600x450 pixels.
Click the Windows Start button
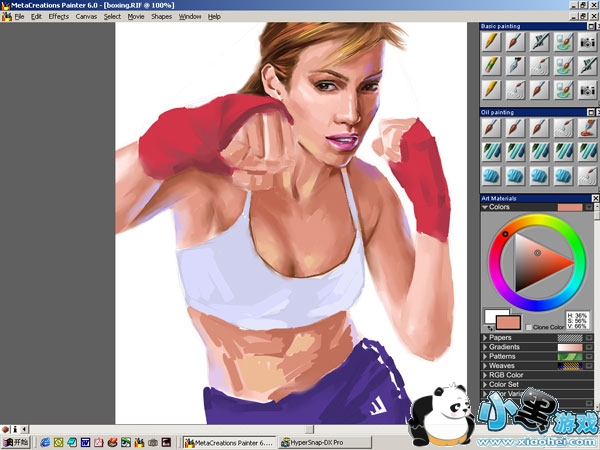pos(15,441)
